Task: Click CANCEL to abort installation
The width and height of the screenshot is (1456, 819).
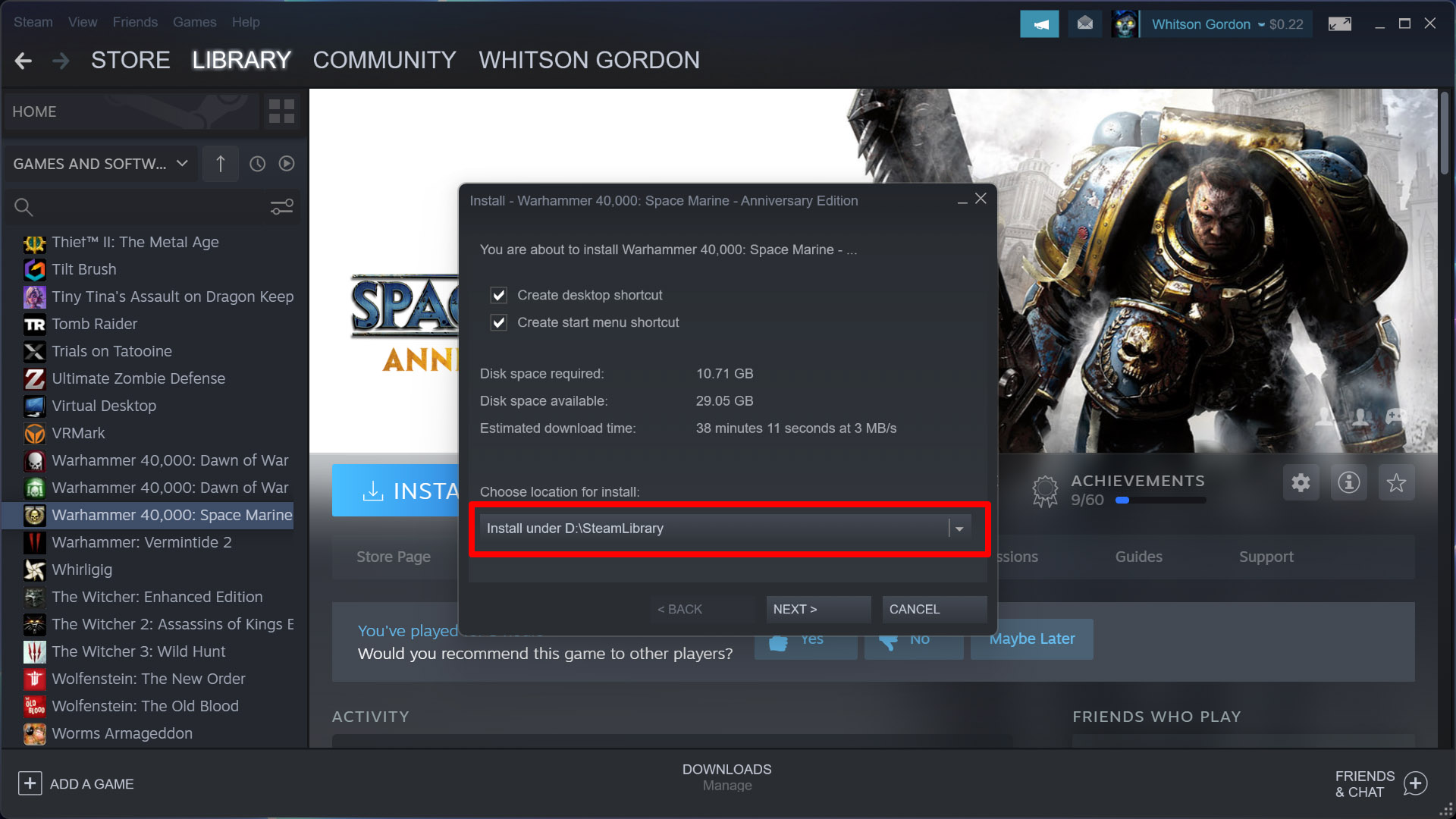Action: (x=912, y=608)
